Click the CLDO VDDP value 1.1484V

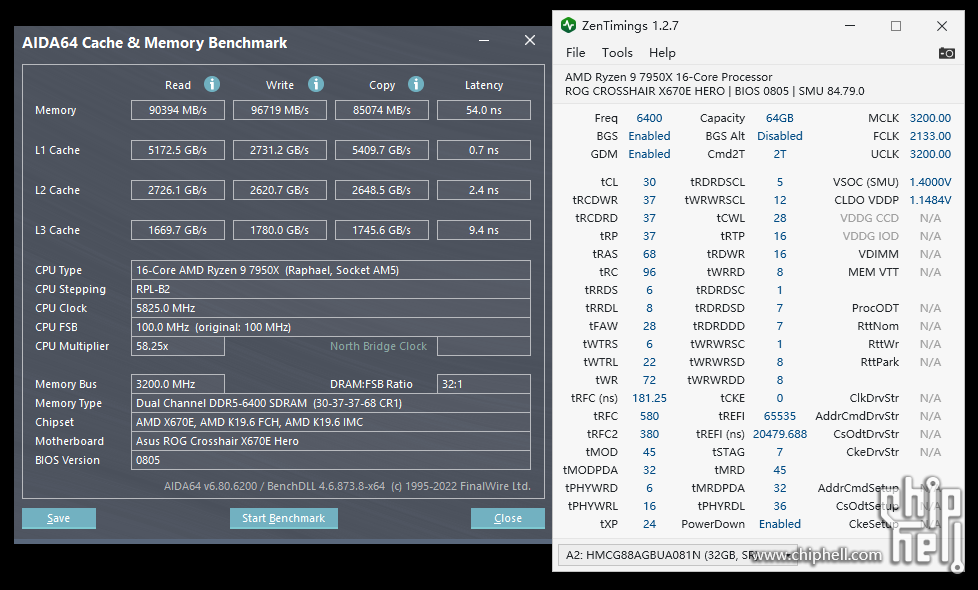930,200
